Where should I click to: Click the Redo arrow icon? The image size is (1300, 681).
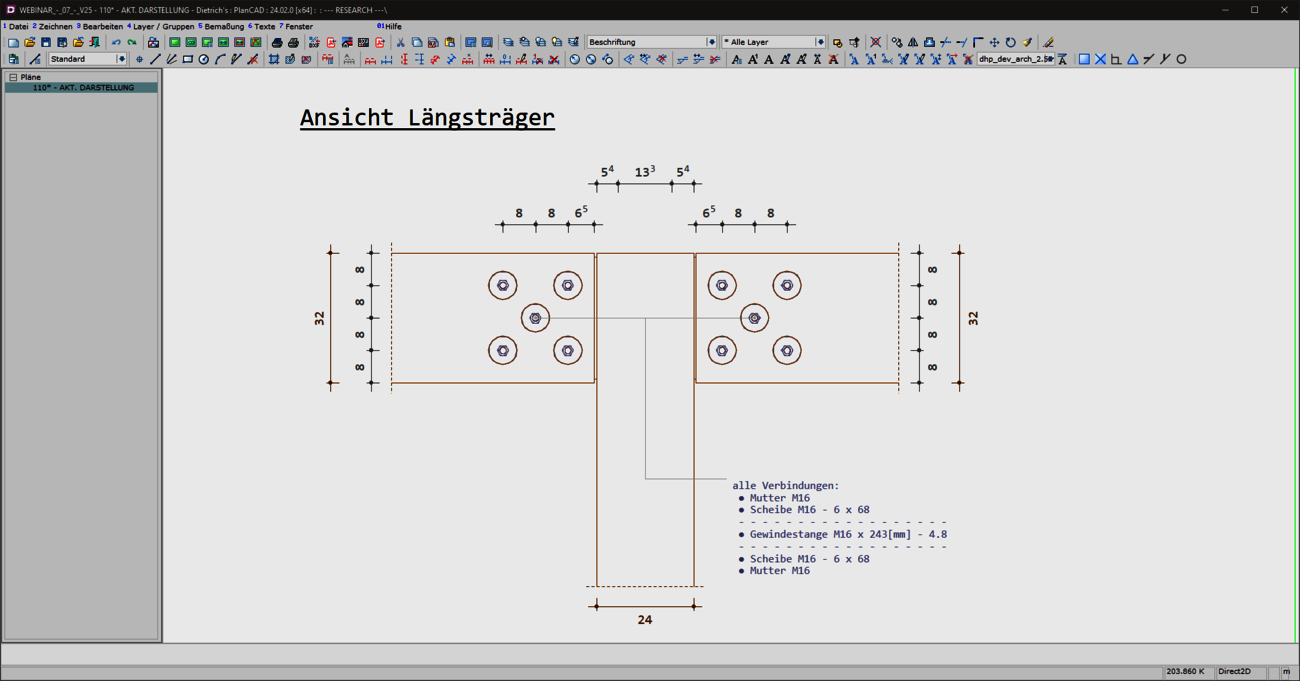pyautogui.click(x=132, y=43)
